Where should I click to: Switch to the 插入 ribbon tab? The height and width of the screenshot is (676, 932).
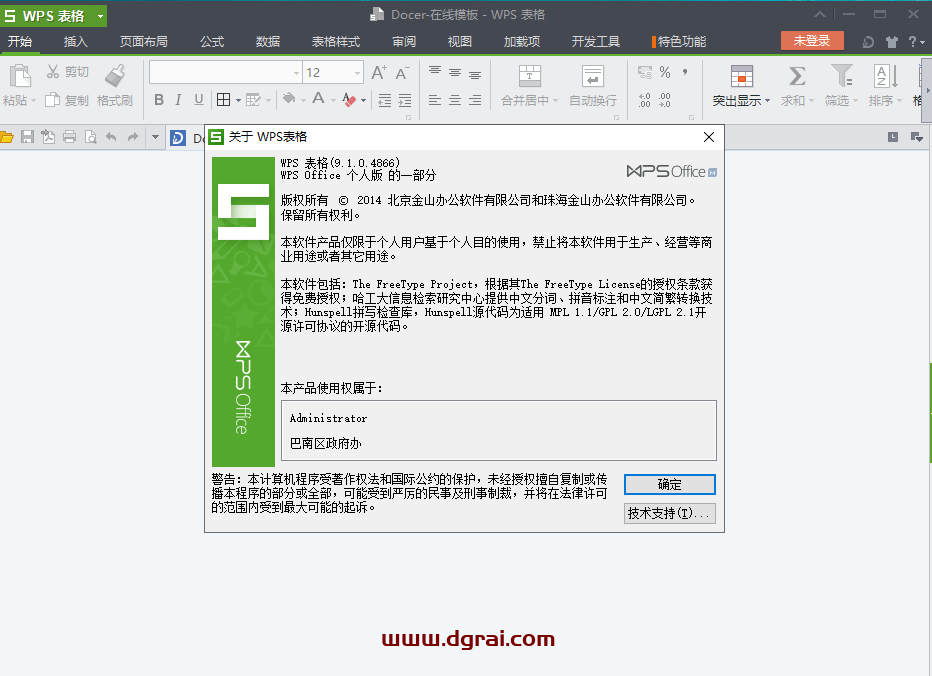(x=75, y=41)
